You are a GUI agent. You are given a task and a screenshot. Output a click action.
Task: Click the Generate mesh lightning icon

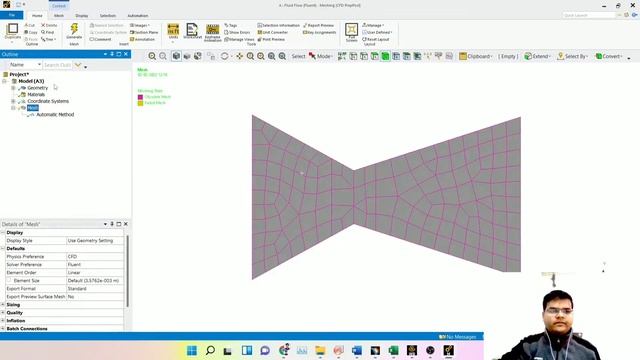pyautogui.click(x=74, y=29)
